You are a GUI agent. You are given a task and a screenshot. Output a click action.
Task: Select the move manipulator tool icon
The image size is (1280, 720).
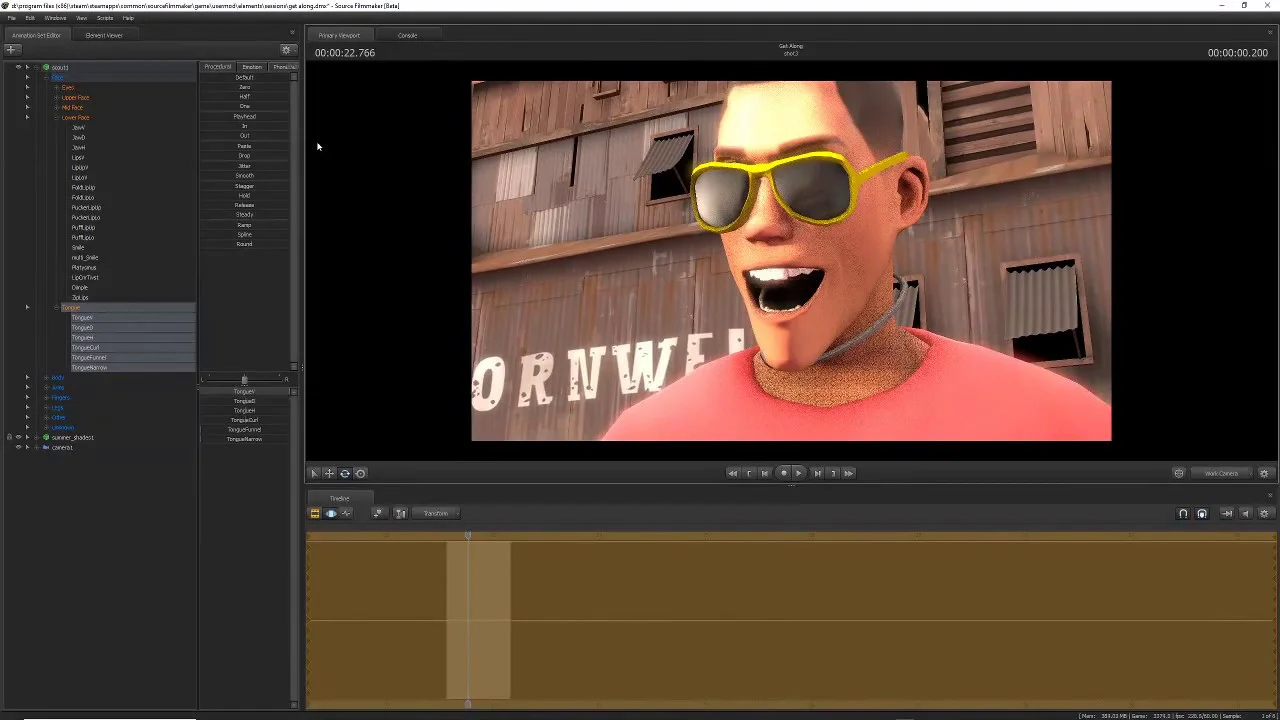coord(329,473)
